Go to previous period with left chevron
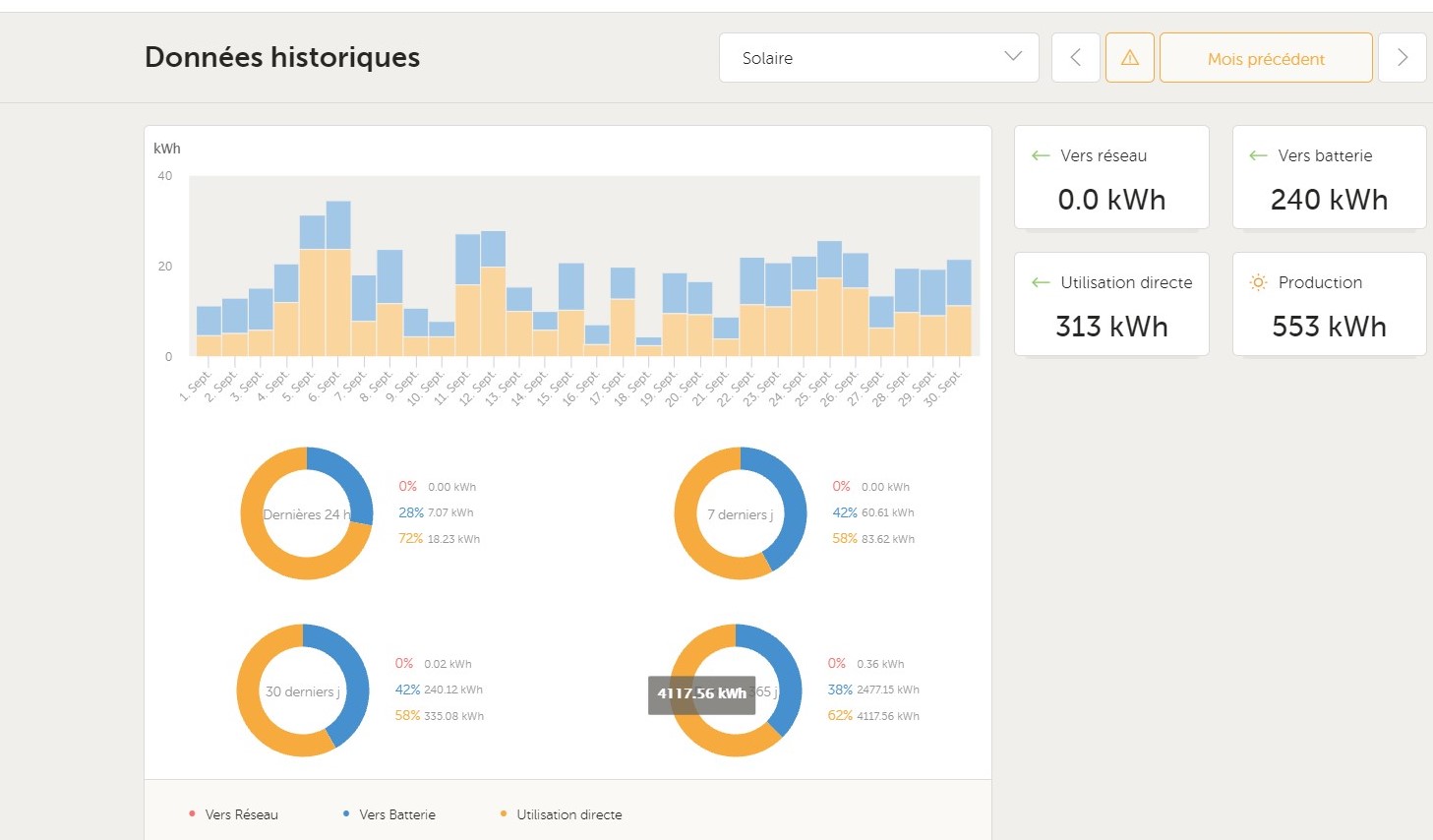The height and width of the screenshot is (840, 1433). click(x=1075, y=58)
